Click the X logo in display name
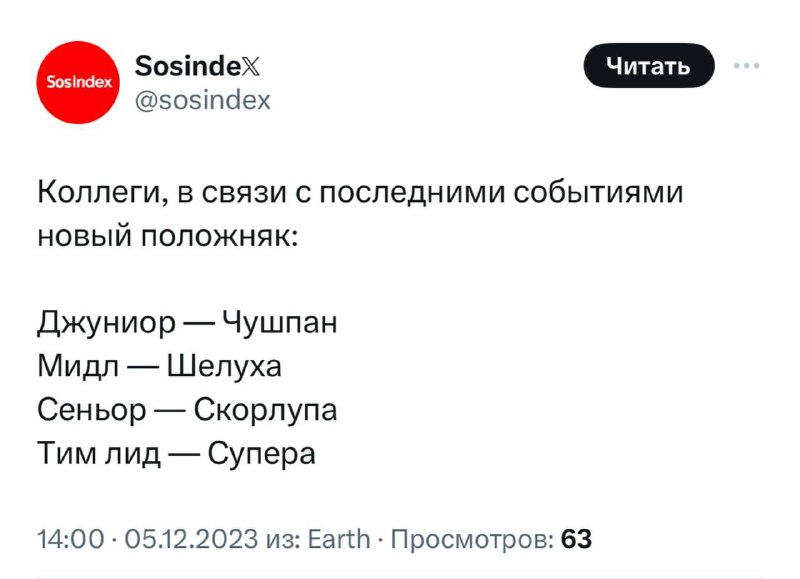The width and height of the screenshot is (800, 579). tap(249, 66)
